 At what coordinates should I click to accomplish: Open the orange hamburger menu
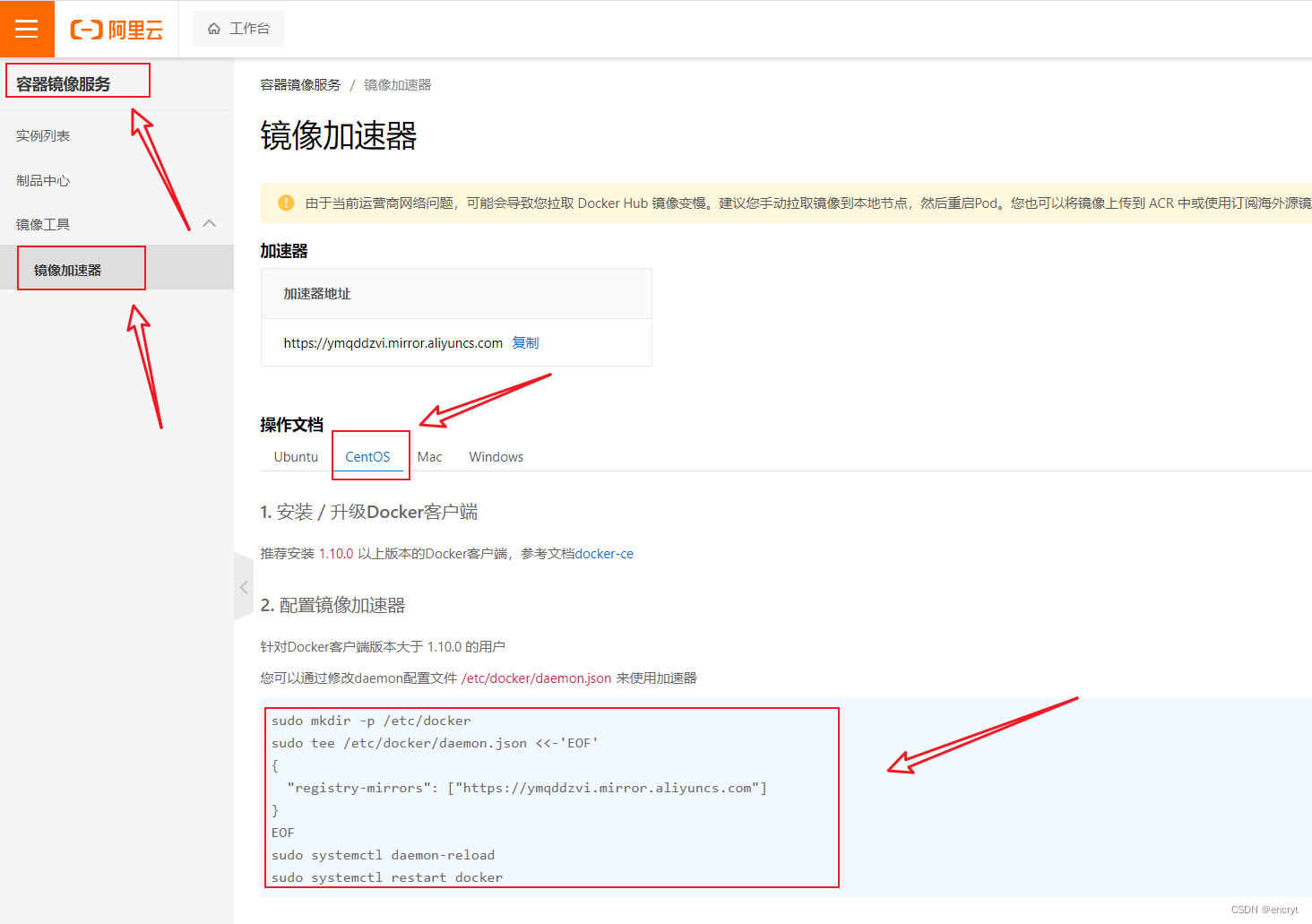point(27,29)
